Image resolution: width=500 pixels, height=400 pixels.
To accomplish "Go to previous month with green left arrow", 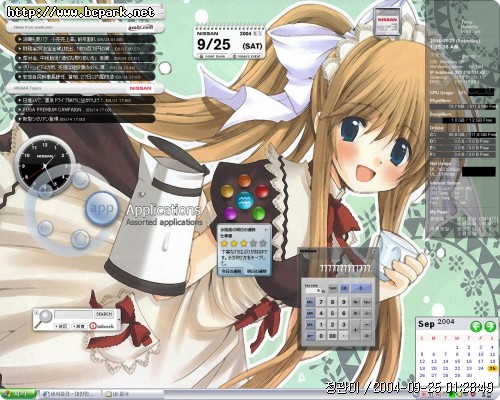I will coord(476,326).
